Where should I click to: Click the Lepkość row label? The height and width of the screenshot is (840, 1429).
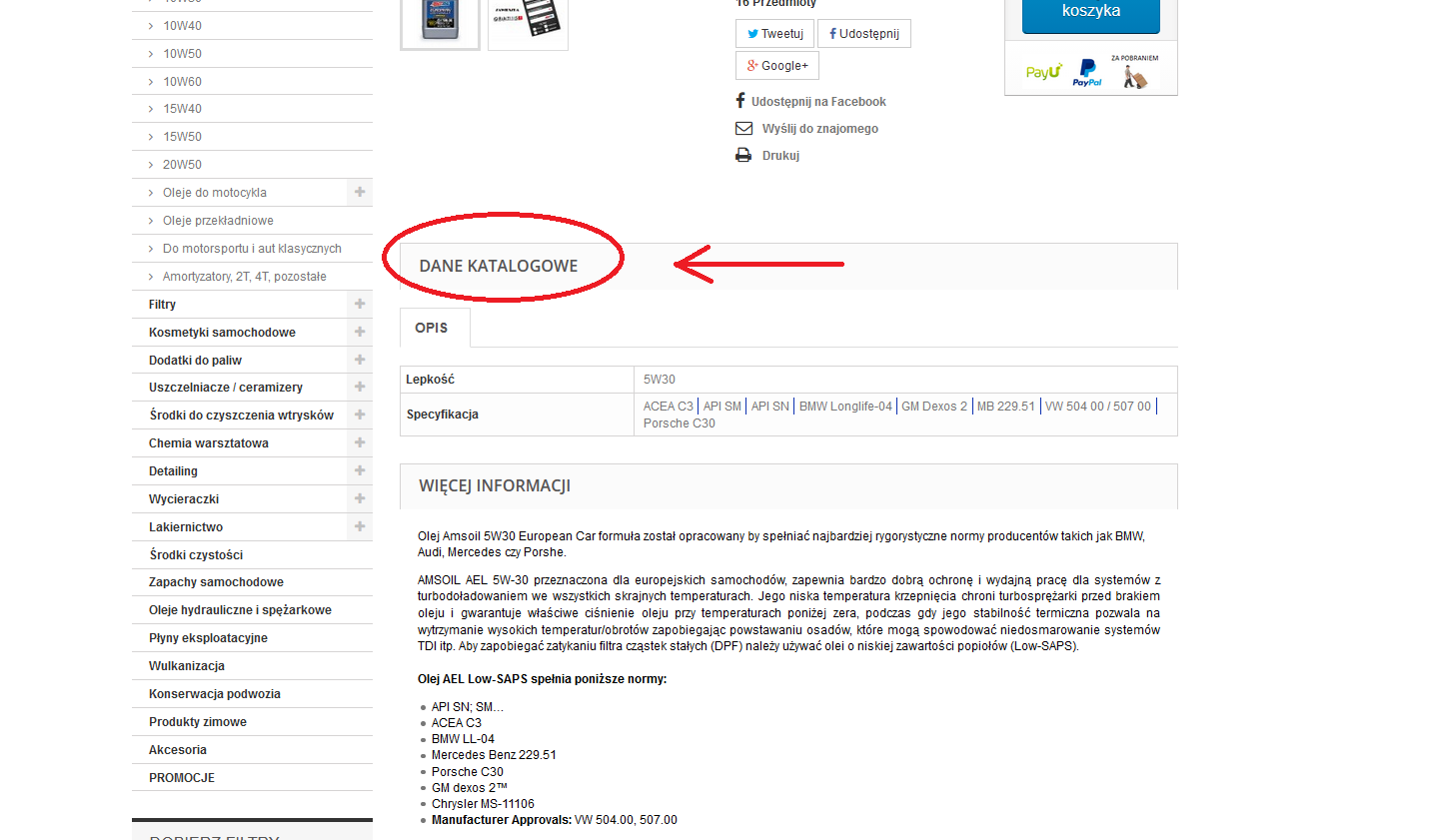tap(430, 380)
